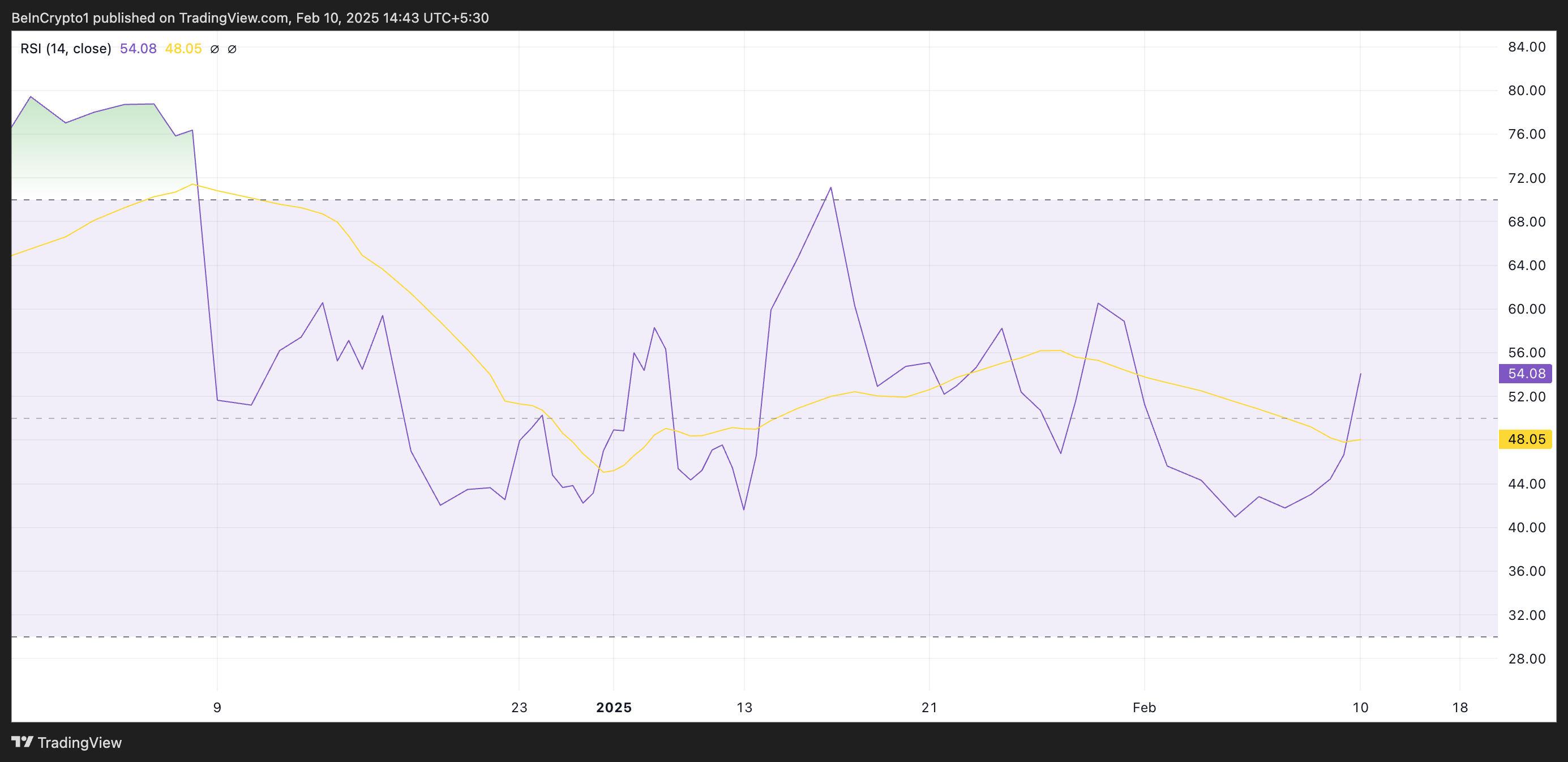
Task: Click the 84.00 price scale label
Action: 1527,47
